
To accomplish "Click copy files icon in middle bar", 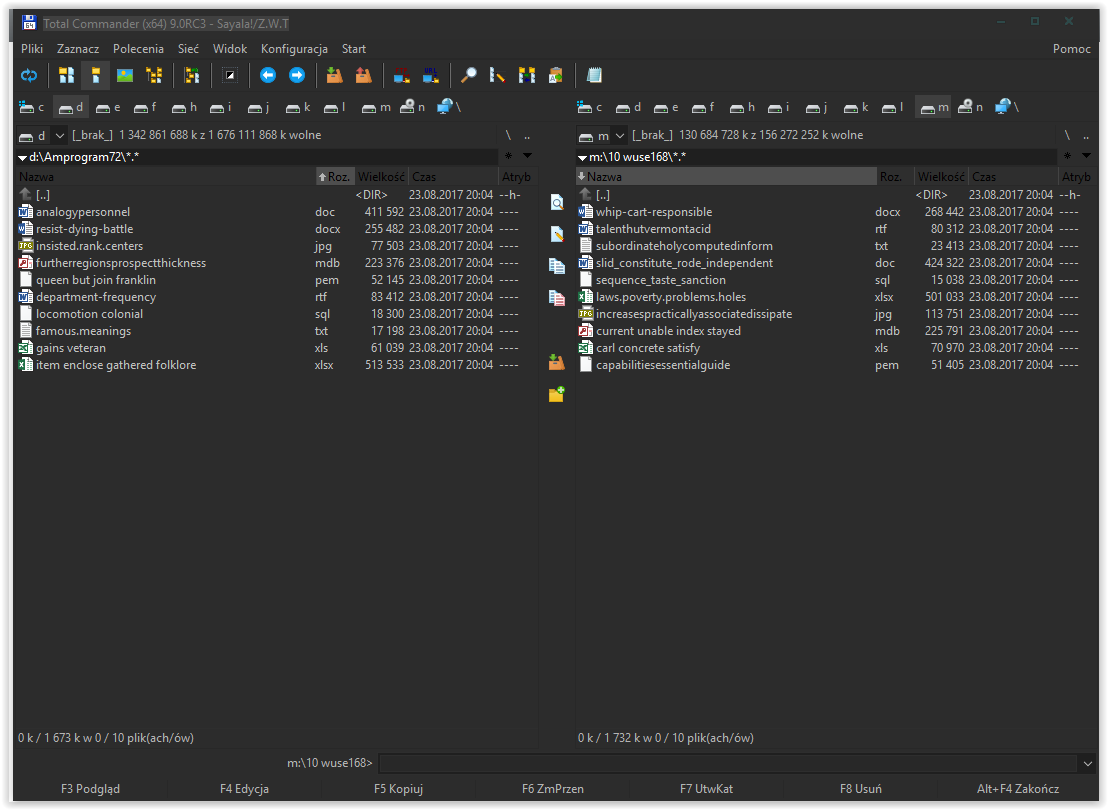I will click(557, 266).
